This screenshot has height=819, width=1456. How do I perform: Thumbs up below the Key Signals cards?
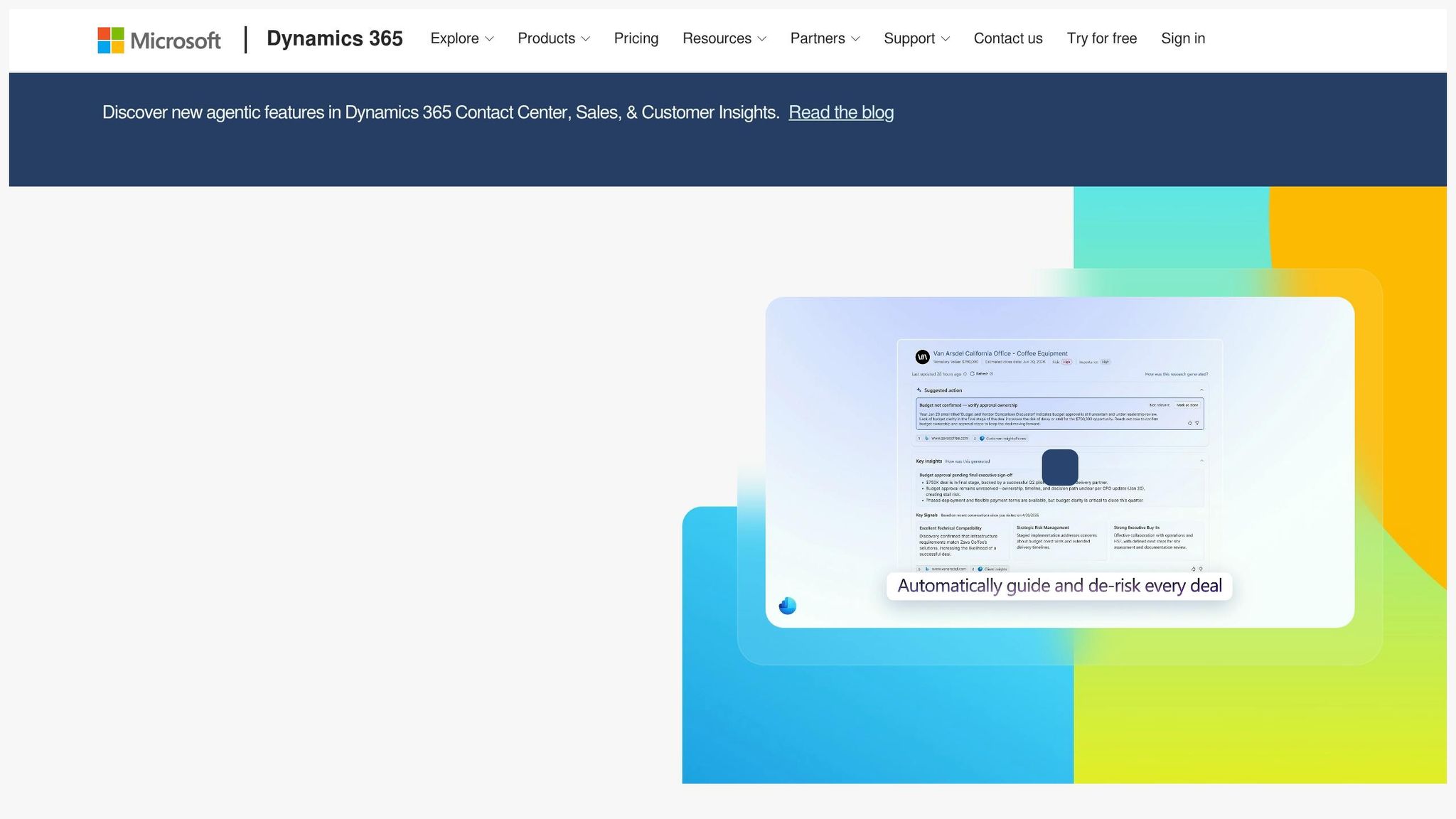pyautogui.click(x=1193, y=569)
